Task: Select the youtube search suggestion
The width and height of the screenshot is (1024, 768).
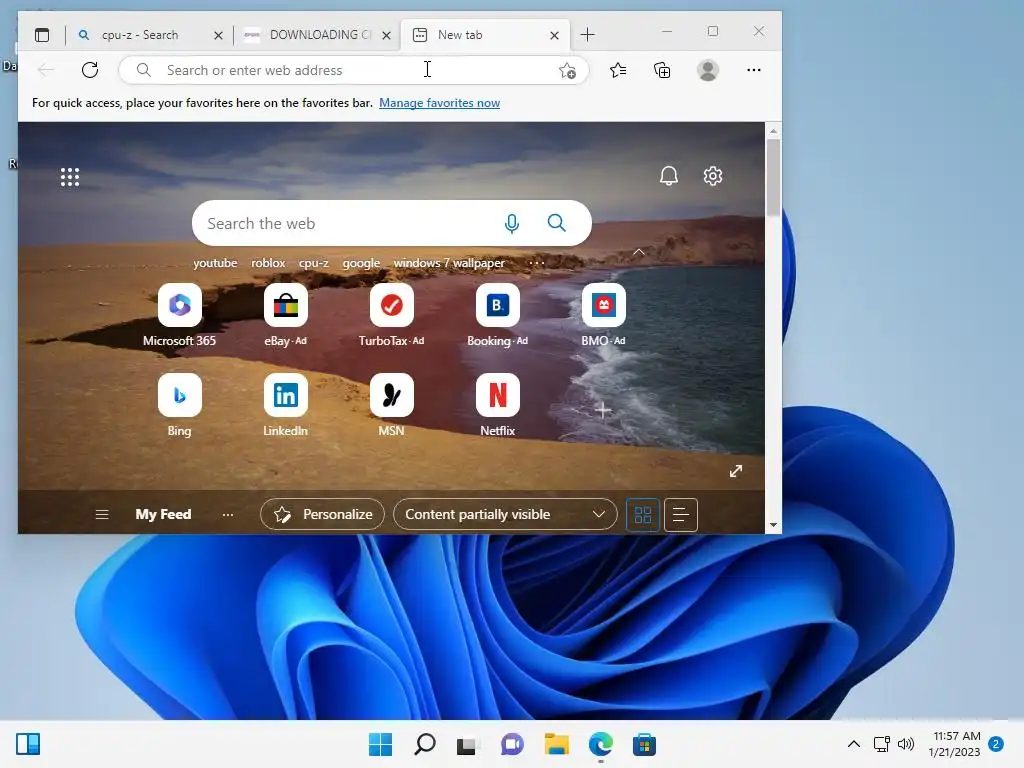Action: pyautogui.click(x=215, y=263)
